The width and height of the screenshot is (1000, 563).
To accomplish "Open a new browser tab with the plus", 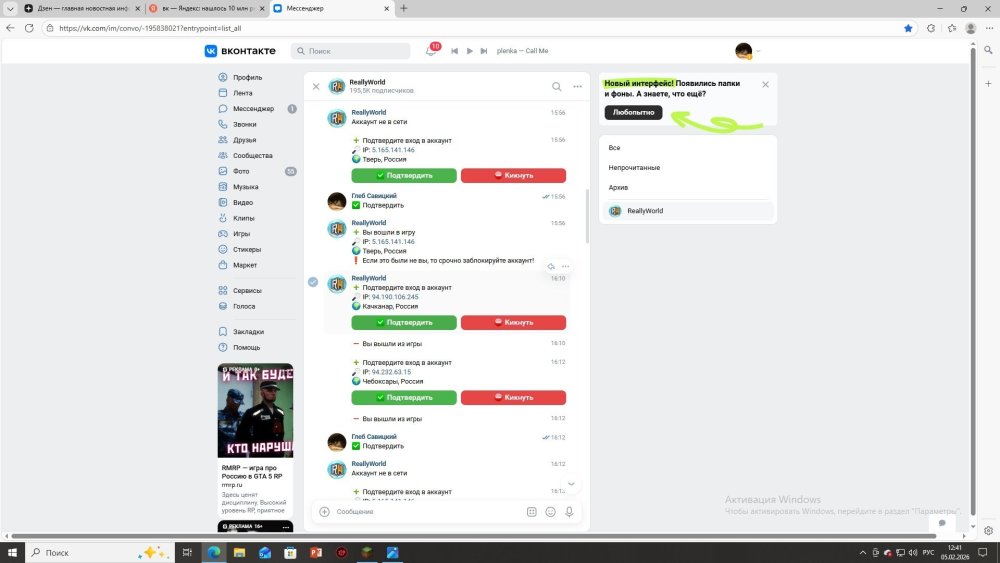I will point(404,8).
